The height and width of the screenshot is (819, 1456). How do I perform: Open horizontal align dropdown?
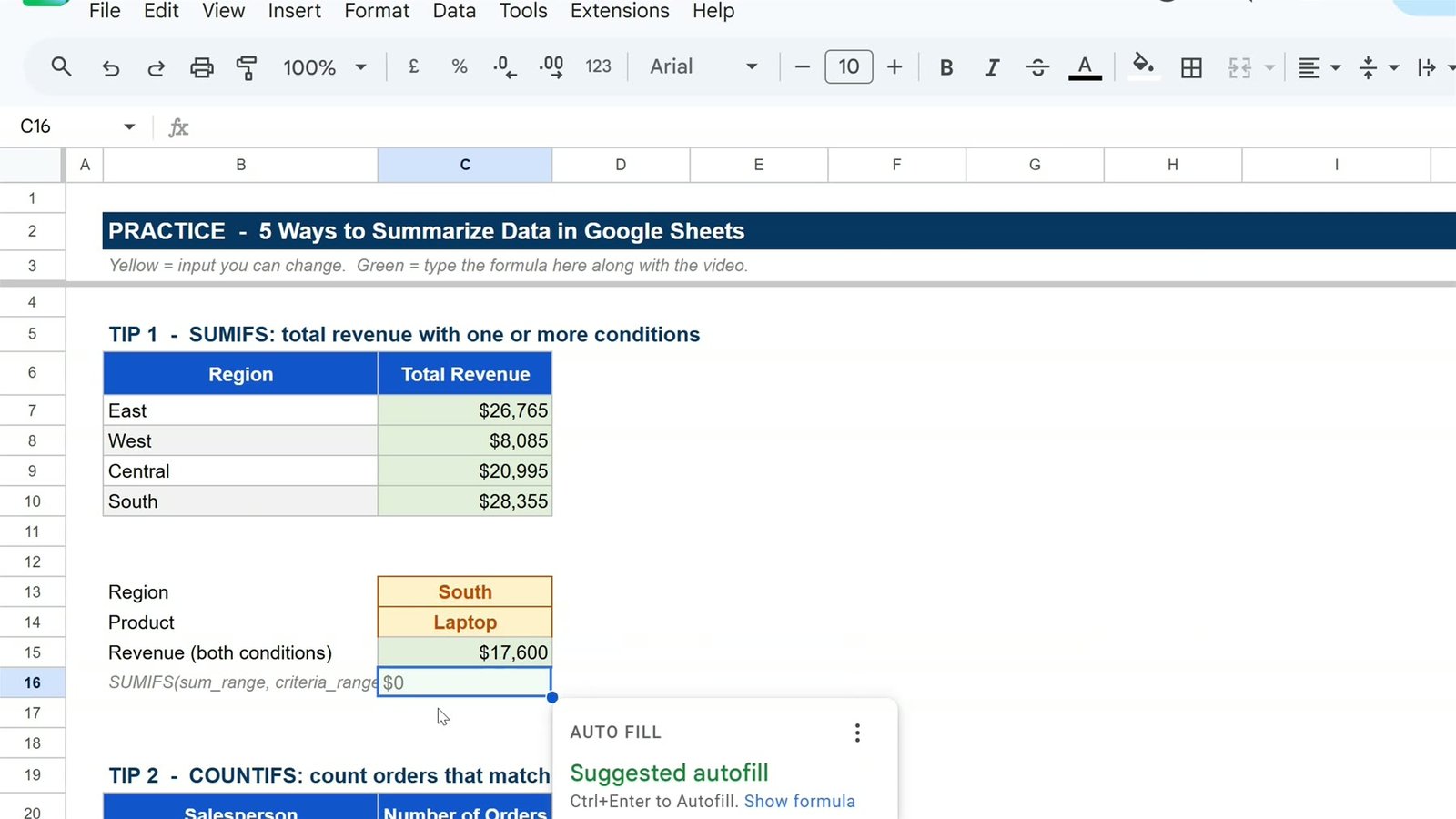pyautogui.click(x=1319, y=67)
